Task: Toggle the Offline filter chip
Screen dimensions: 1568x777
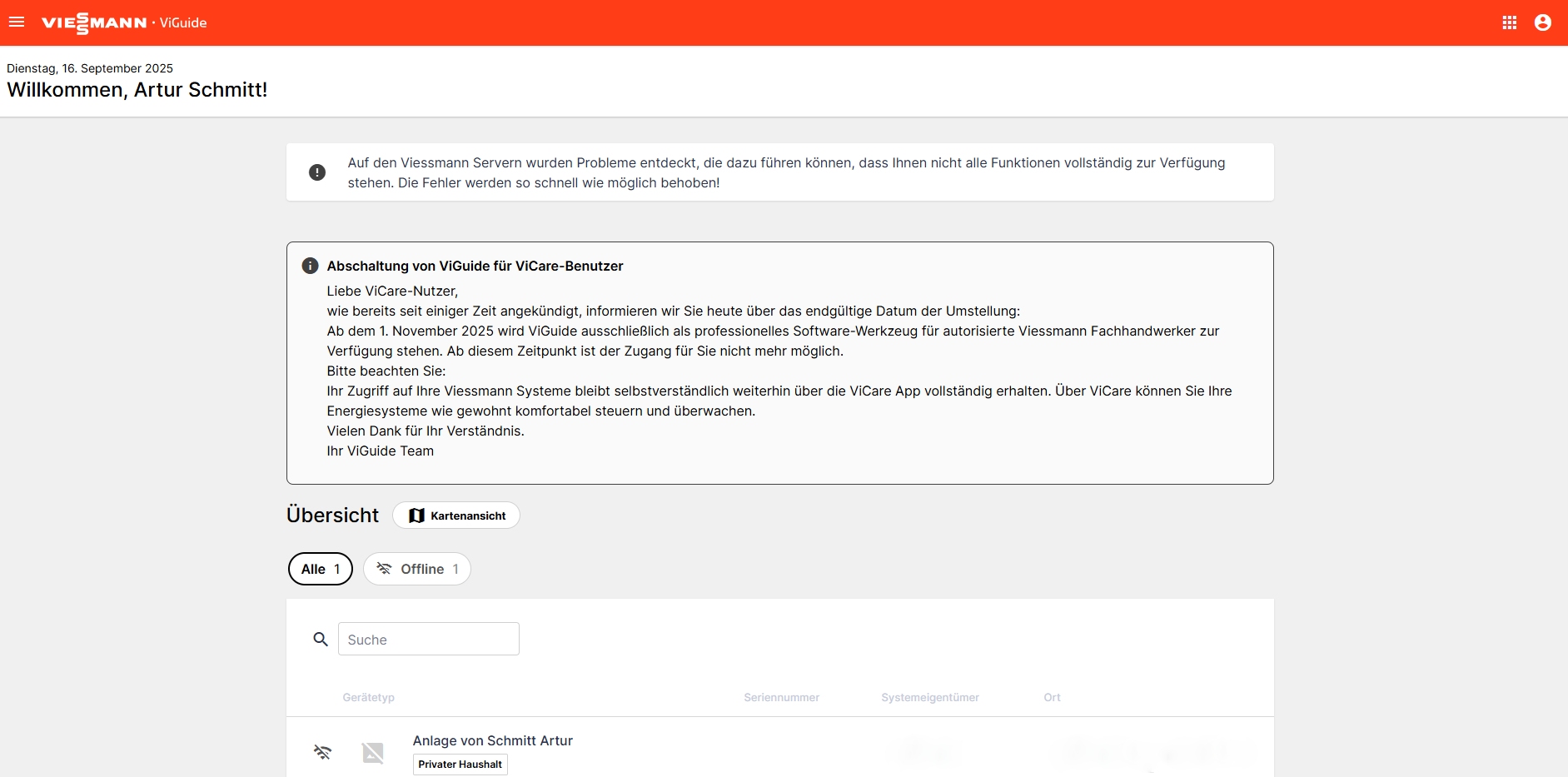Action: [417, 569]
